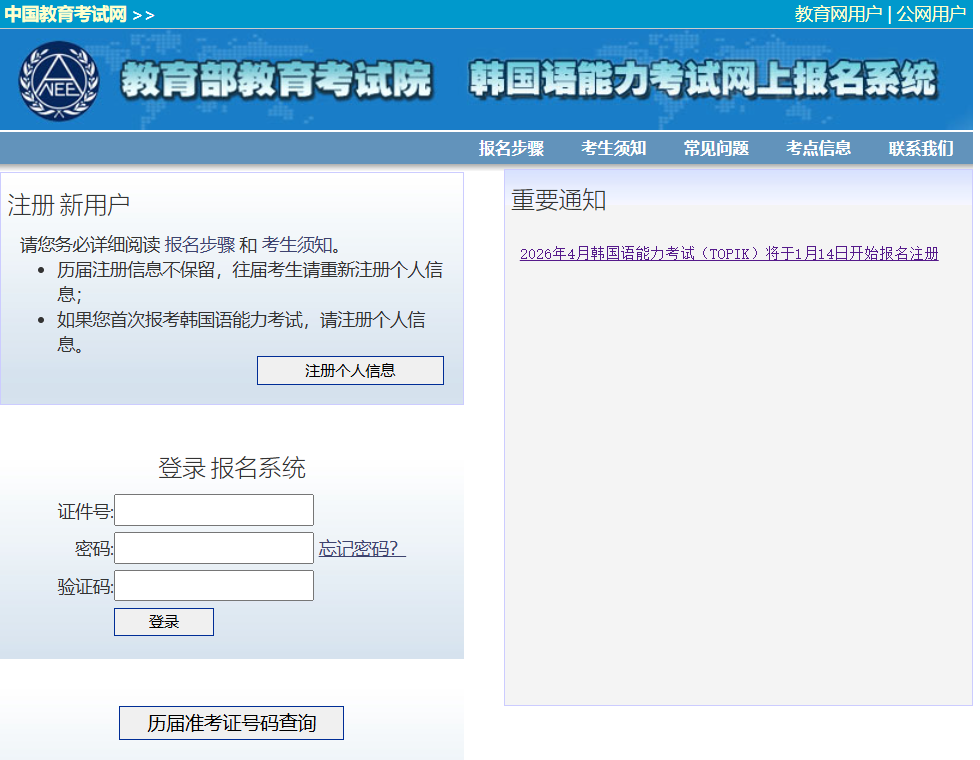This screenshot has width=980, height=760.
Task: Click the 韩国语能力考试网上报名系统 banner title
Action: coord(703,80)
